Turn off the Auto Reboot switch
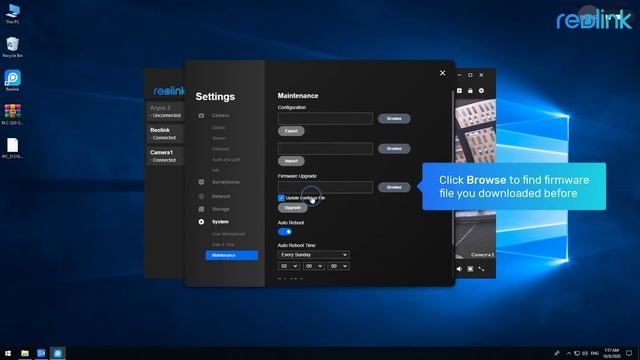Image resolution: width=640 pixels, height=360 pixels. [x=285, y=232]
